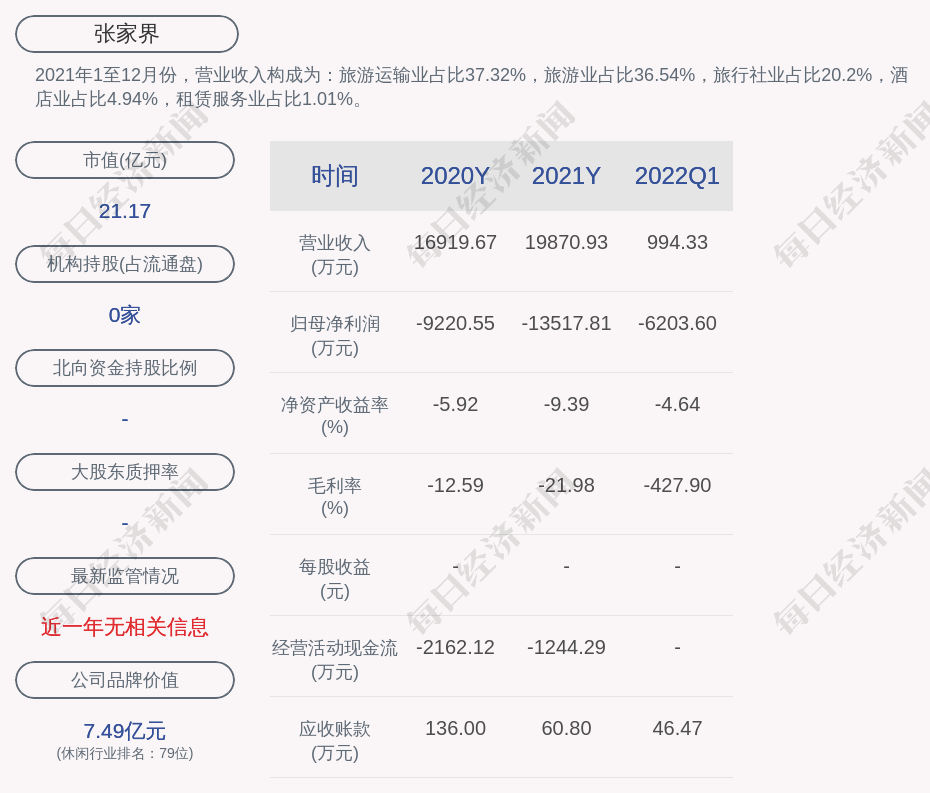Click the 毛利率(%) row label
The image size is (930, 793).
[x=335, y=497]
